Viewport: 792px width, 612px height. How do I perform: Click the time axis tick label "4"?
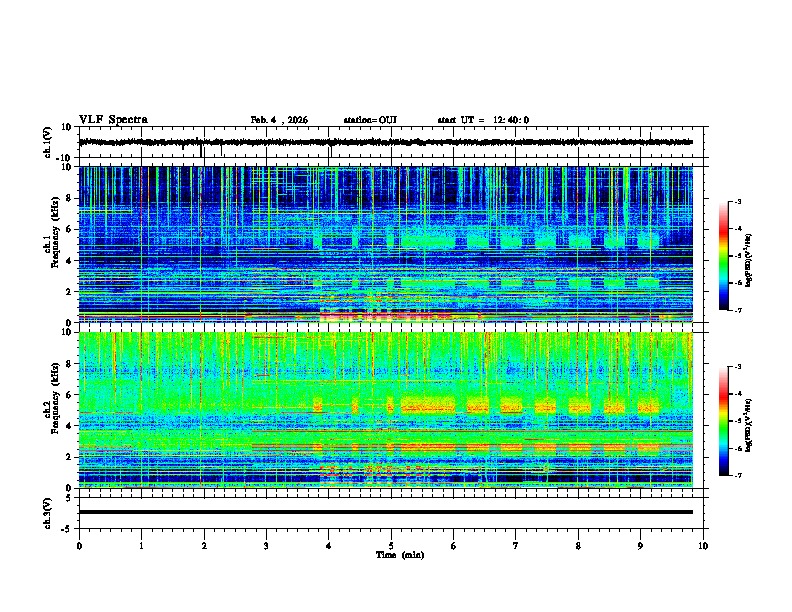click(x=329, y=546)
